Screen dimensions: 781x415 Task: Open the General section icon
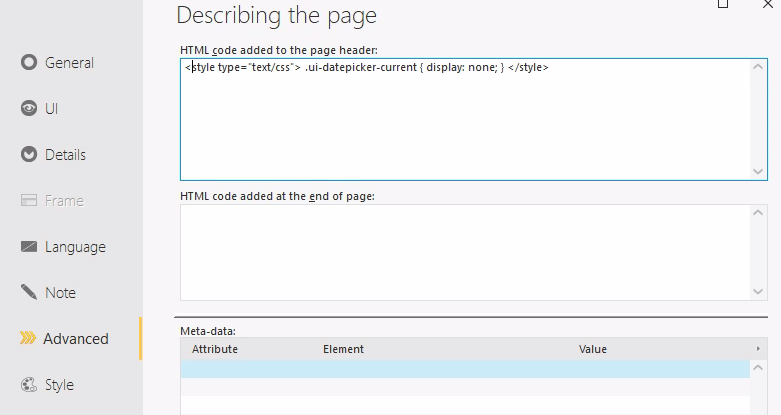coord(29,63)
